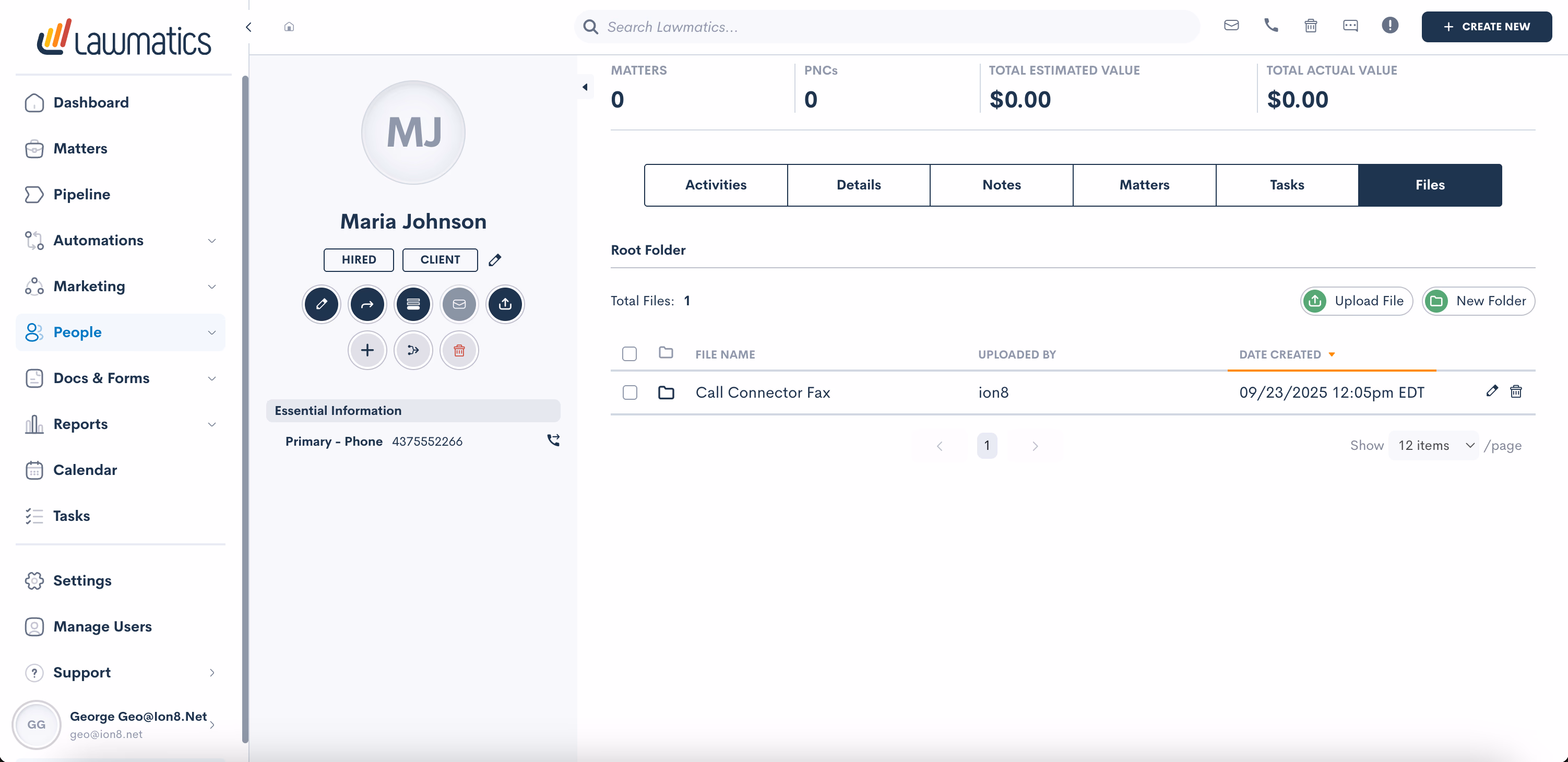Collapse the contact side panel arrow
This screenshot has height=762, width=1568.
pyautogui.click(x=585, y=87)
